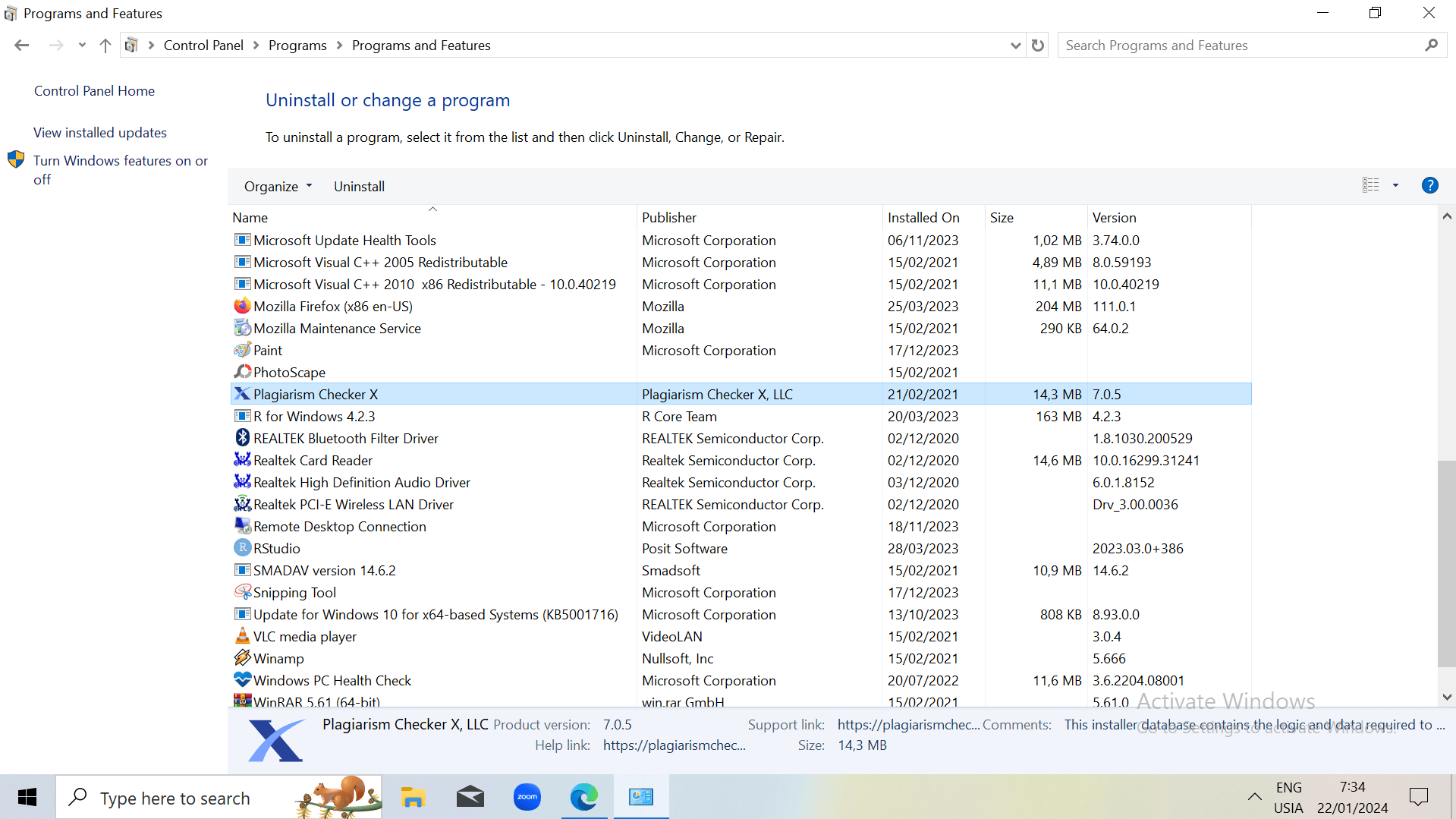Click the Windows PC Health Check icon

[x=242, y=680]
